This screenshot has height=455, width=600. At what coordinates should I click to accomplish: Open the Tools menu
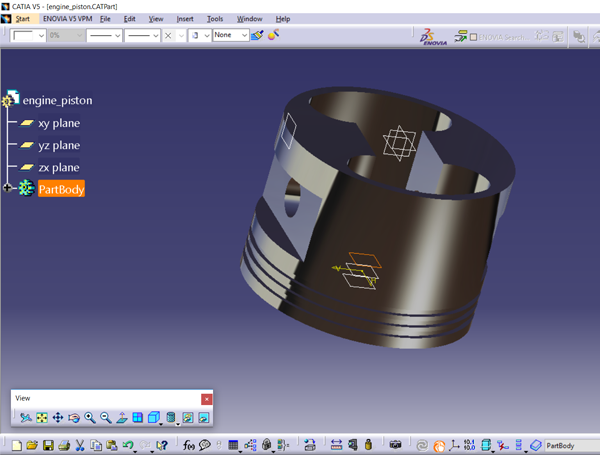(x=215, y=19)
